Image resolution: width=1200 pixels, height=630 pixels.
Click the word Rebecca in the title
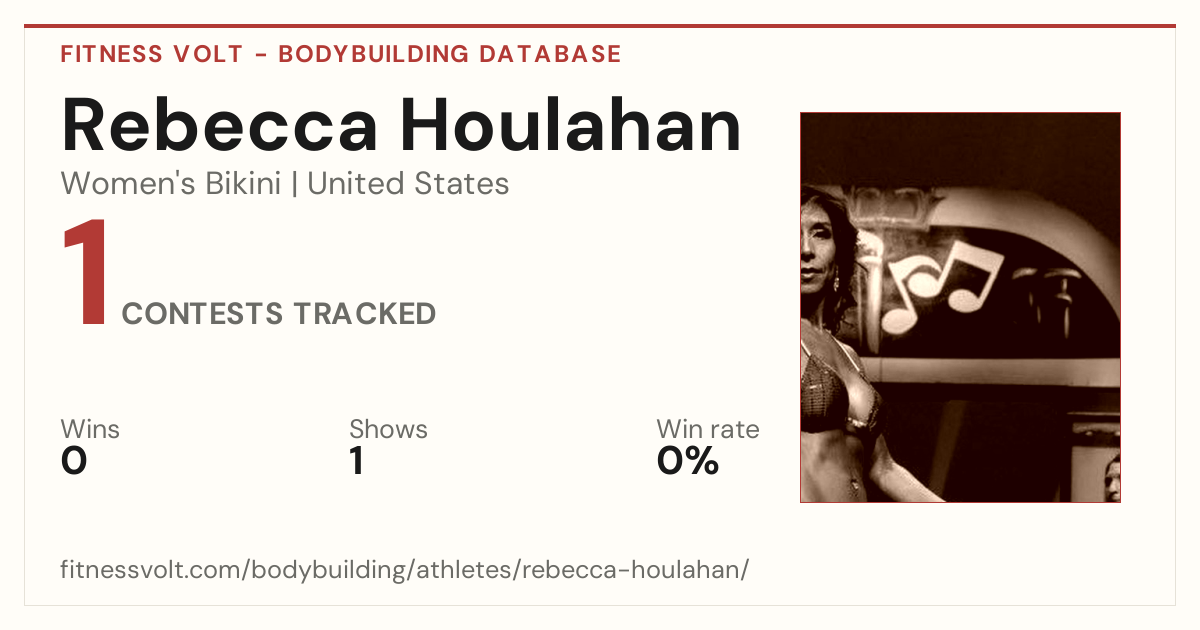coord(220,126)
